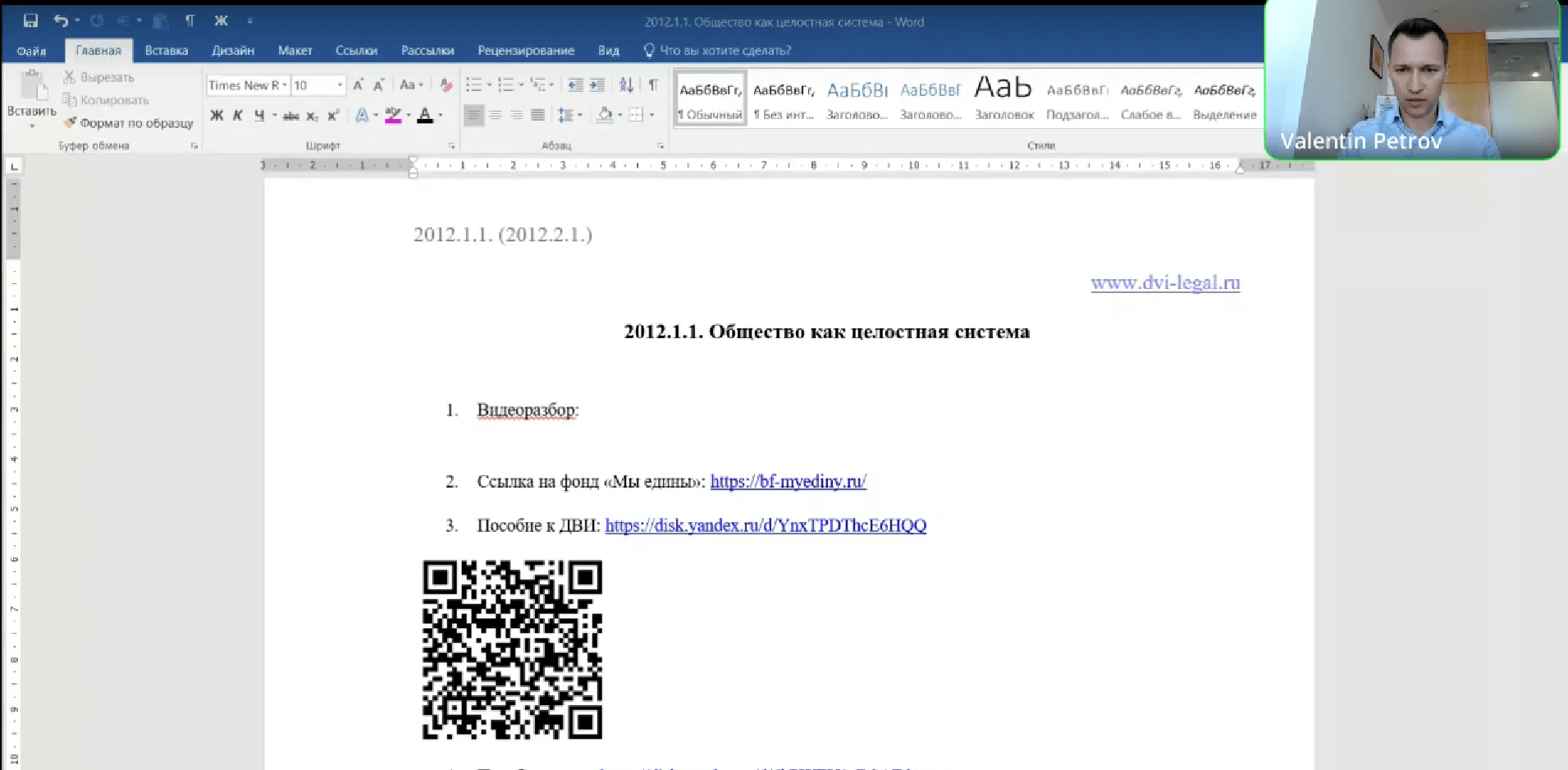Click the pilcrow icon in the quick access toolbar
Image resolution: width=1568 pixels, height=770 pixels.
point(190,21)
